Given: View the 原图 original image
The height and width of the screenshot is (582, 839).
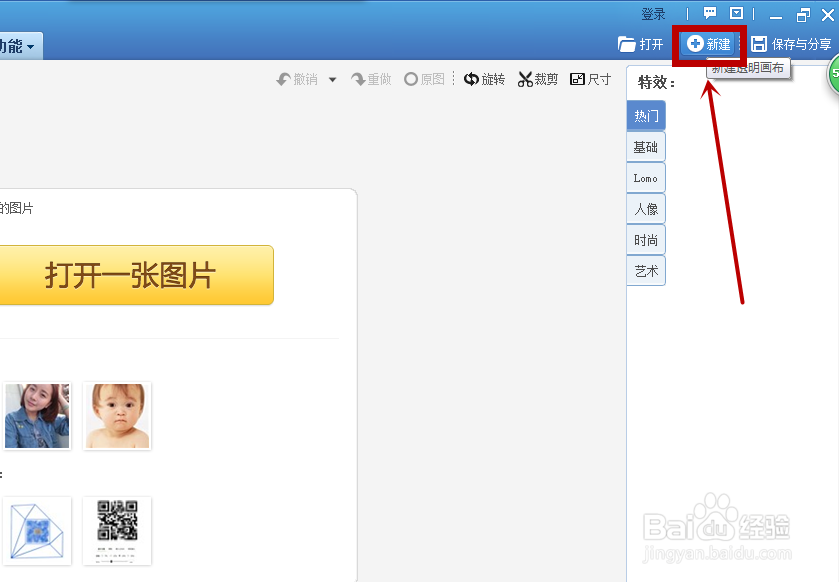Looking at the screenshot, I should [x=424, y=78].
